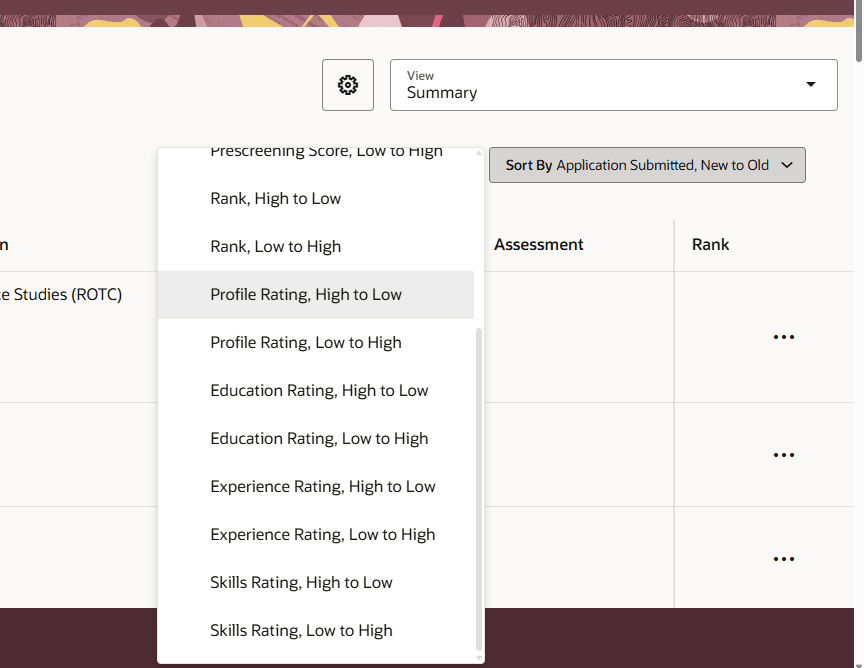Choose "Skills Rating, Low to High"

(x=301, y=630)
